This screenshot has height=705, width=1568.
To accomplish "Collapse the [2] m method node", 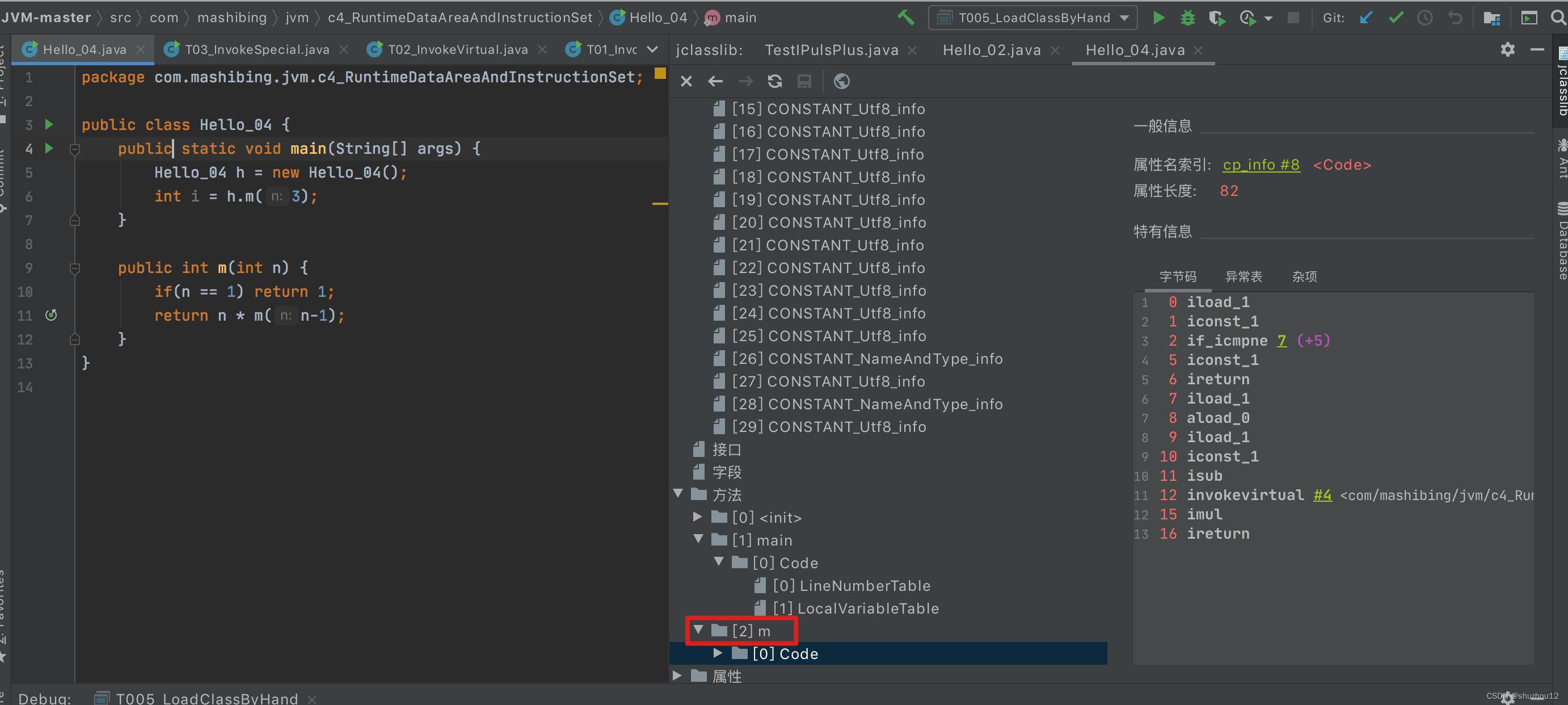I will coord(698,630).
